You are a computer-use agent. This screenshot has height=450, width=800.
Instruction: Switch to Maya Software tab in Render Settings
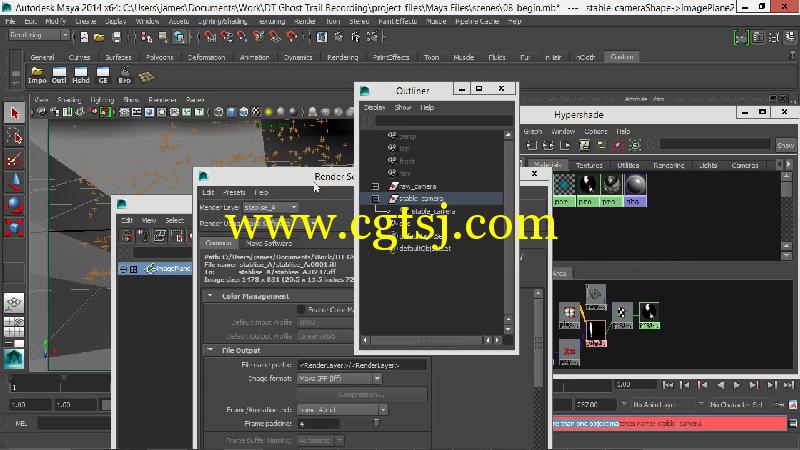pyautogui.click(x=269, y=243)
